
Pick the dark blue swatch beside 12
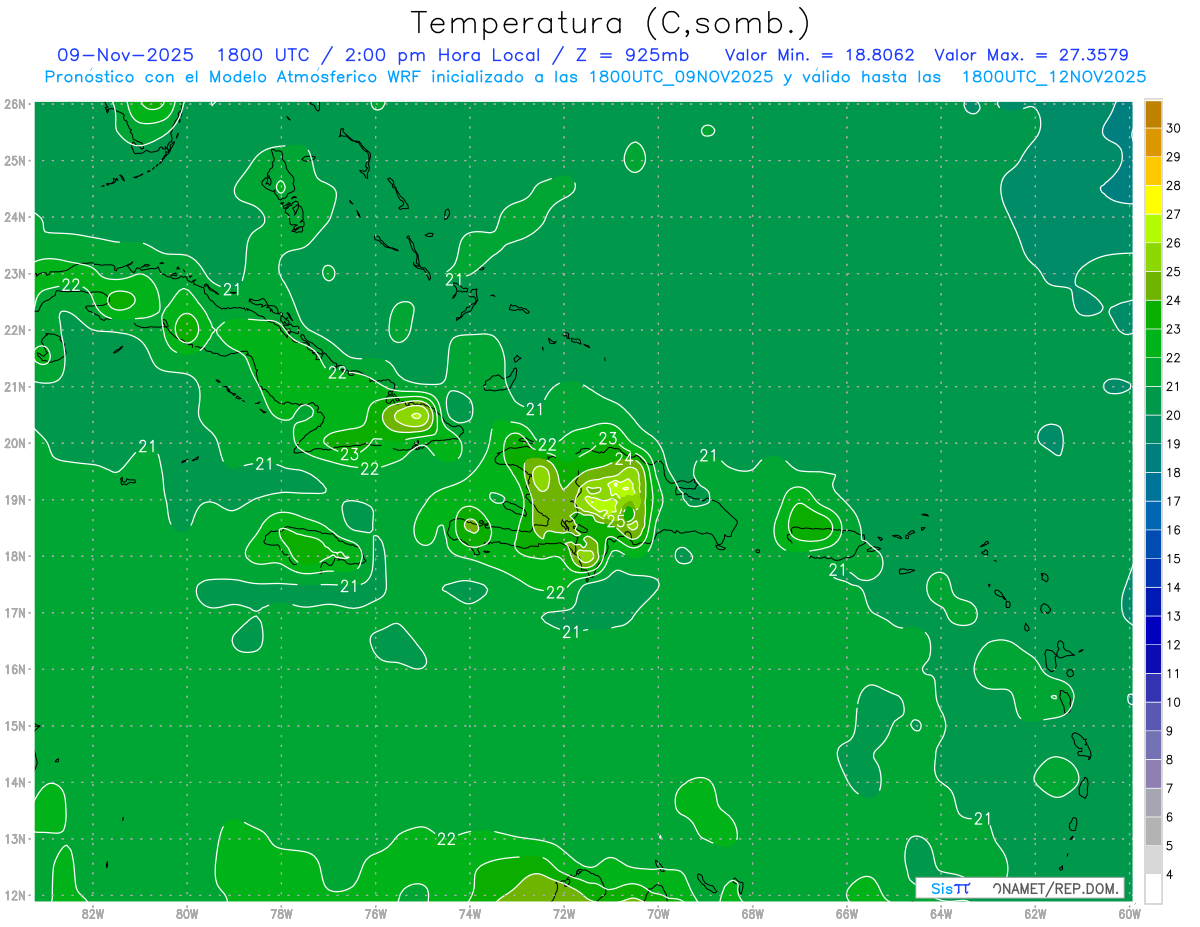pyautogui.click(x=1153, y=630)
